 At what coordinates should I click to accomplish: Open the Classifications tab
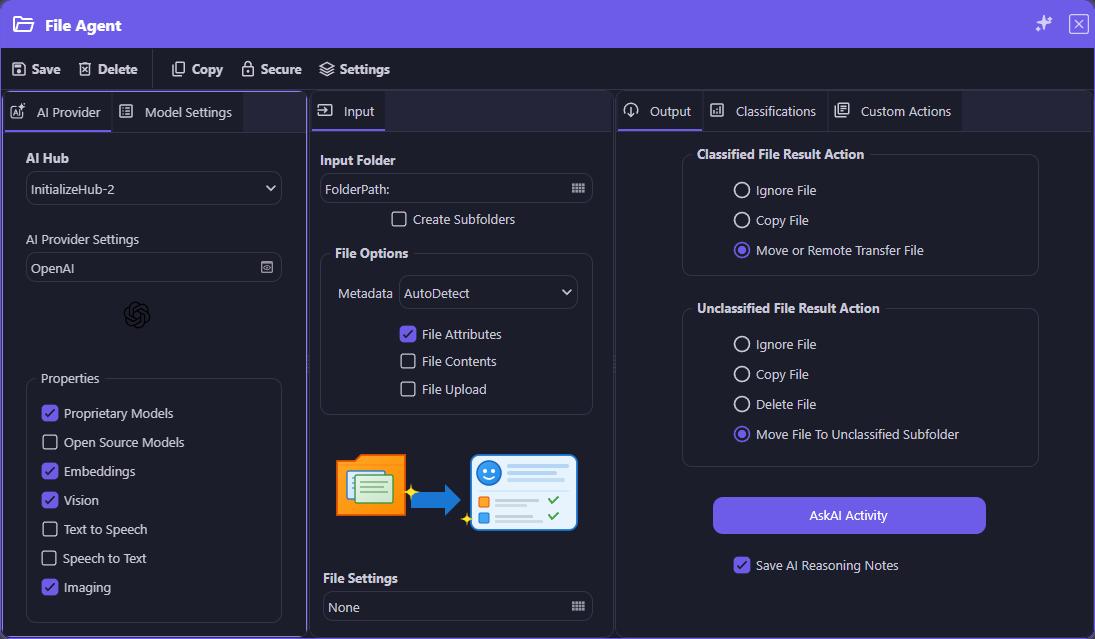[764, 111]
